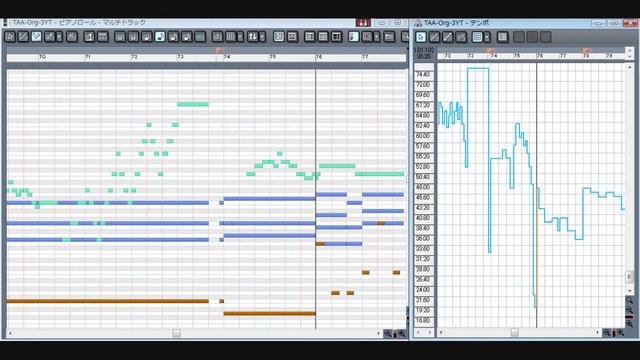
Task: Click the view button right of the highlighted one
Action: (292, 37)
